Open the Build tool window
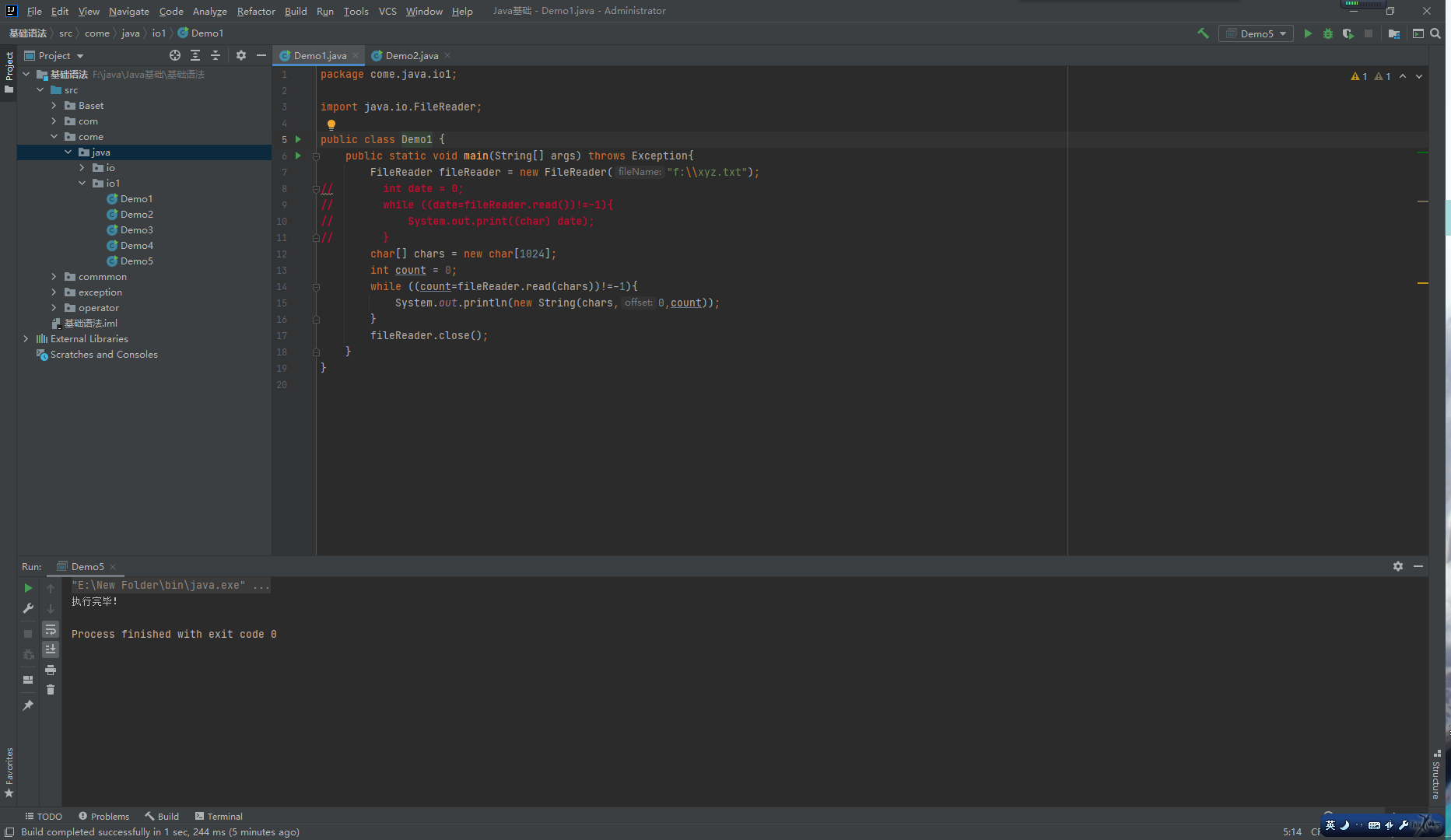Image resolution: width=1451 pixels, height=840 pixels. pos(162,816)
